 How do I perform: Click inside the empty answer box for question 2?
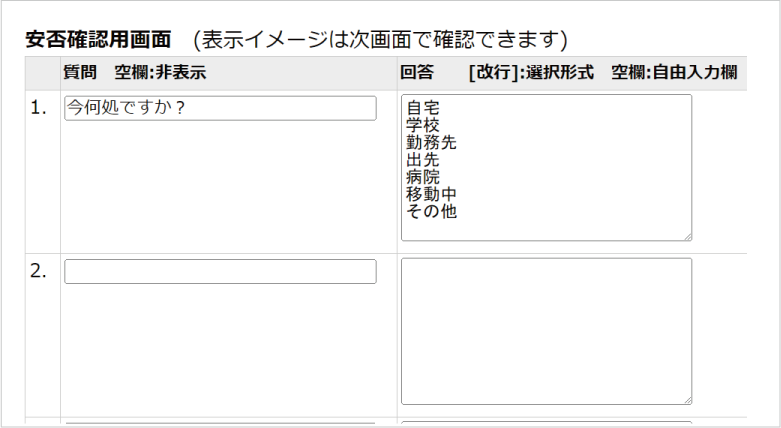(x=545, y=330)
